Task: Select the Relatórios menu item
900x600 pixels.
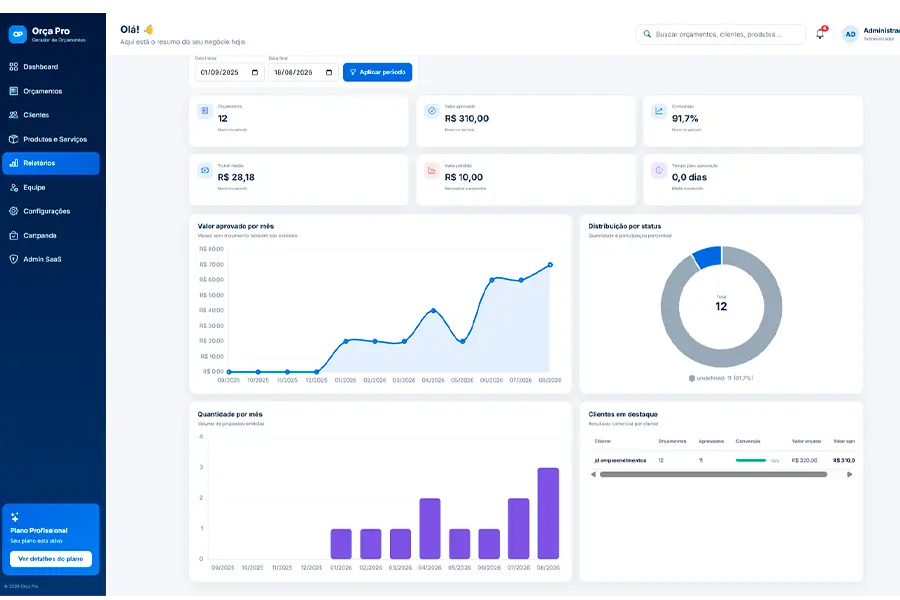Action: (x=51, y=163)
